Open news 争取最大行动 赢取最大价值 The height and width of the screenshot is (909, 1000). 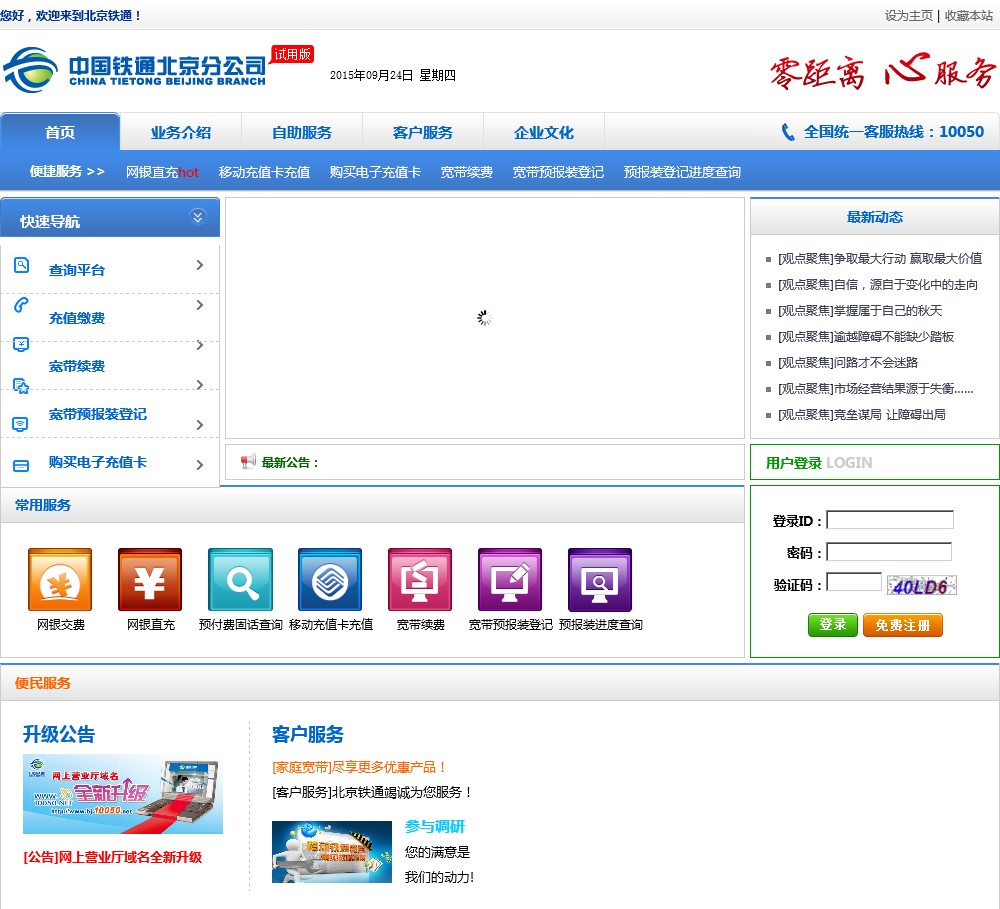879,258
